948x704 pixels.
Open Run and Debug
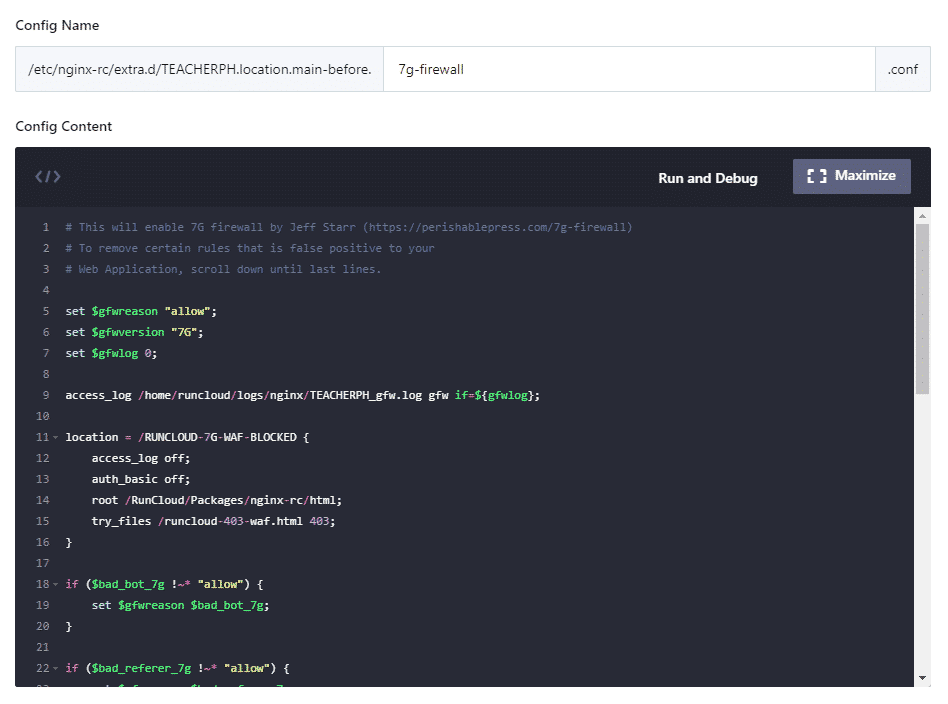[x=707, y=178]
